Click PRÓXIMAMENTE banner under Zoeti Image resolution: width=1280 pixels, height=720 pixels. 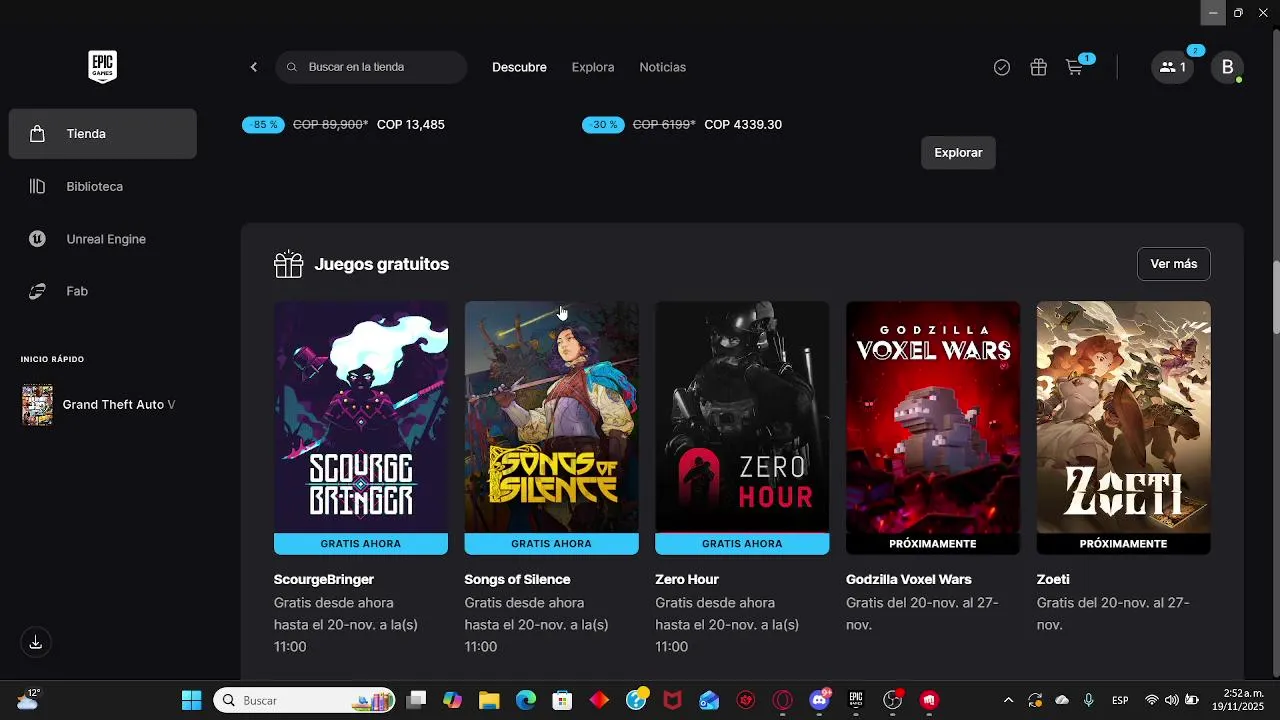click(x=1124, y=544)
